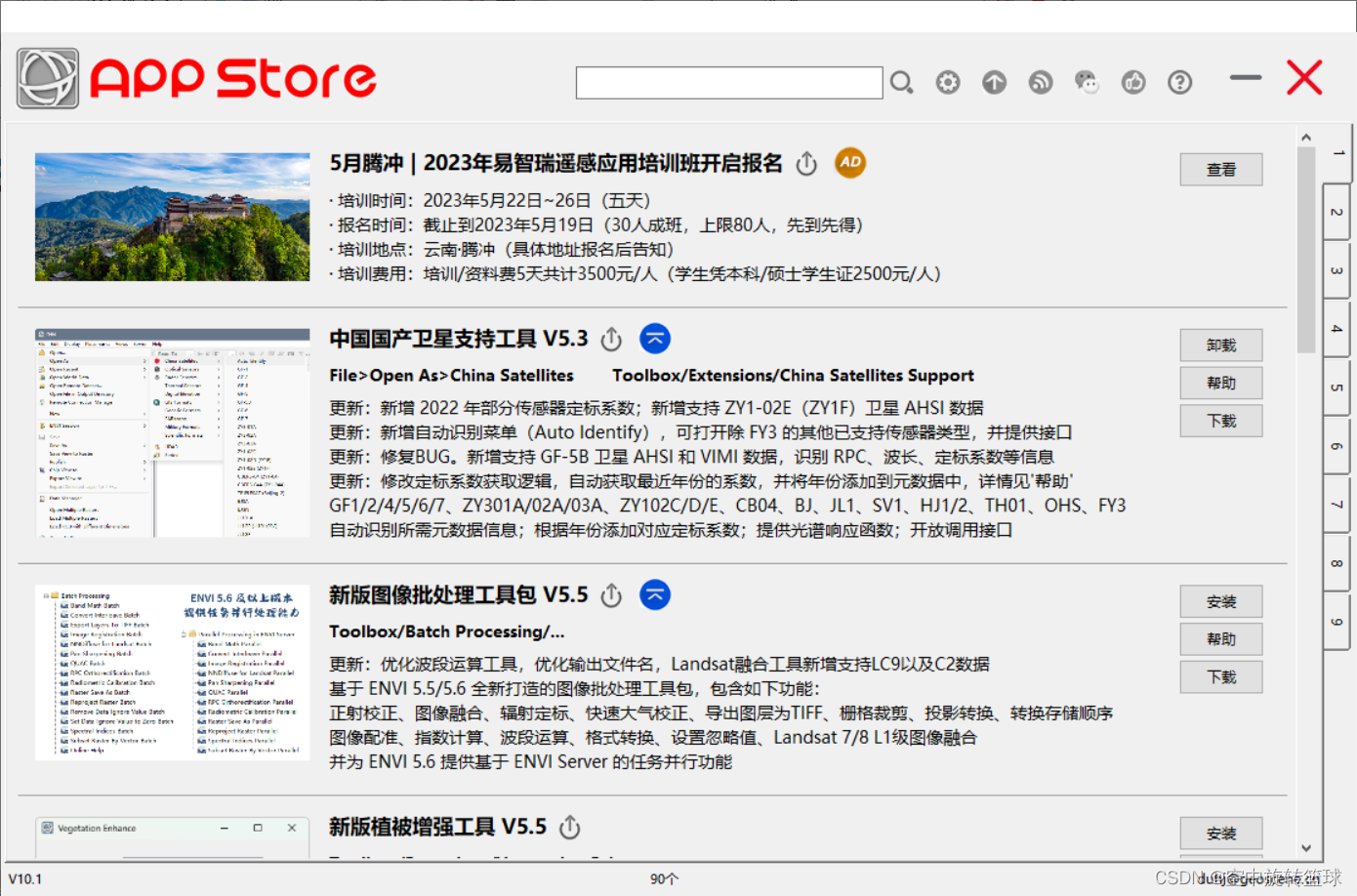Click share icon beside 中国国产卫星支持工具 V5.3
Viewport: 1357px width, 896px height.
(x=611, y=340)
